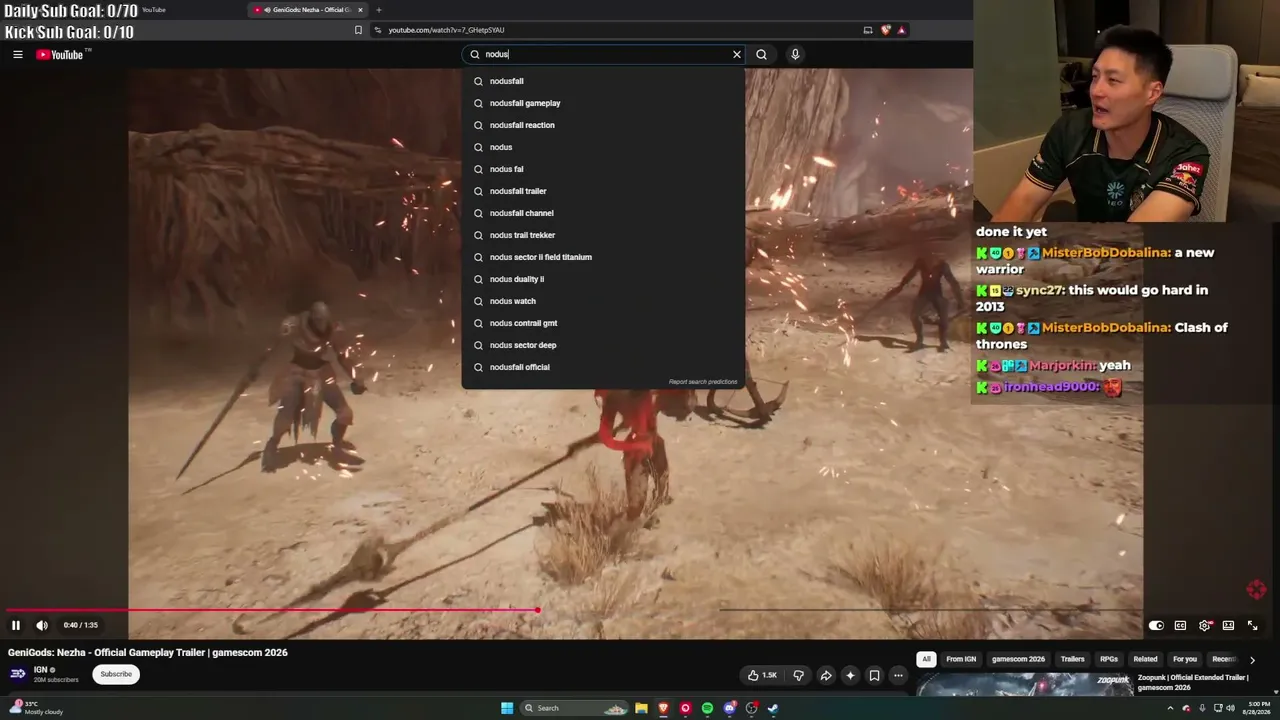Screen dimensions: 1280x720
Task: Open the Zoopunk recommended video thumbnail
Action: click(1024, 684)
